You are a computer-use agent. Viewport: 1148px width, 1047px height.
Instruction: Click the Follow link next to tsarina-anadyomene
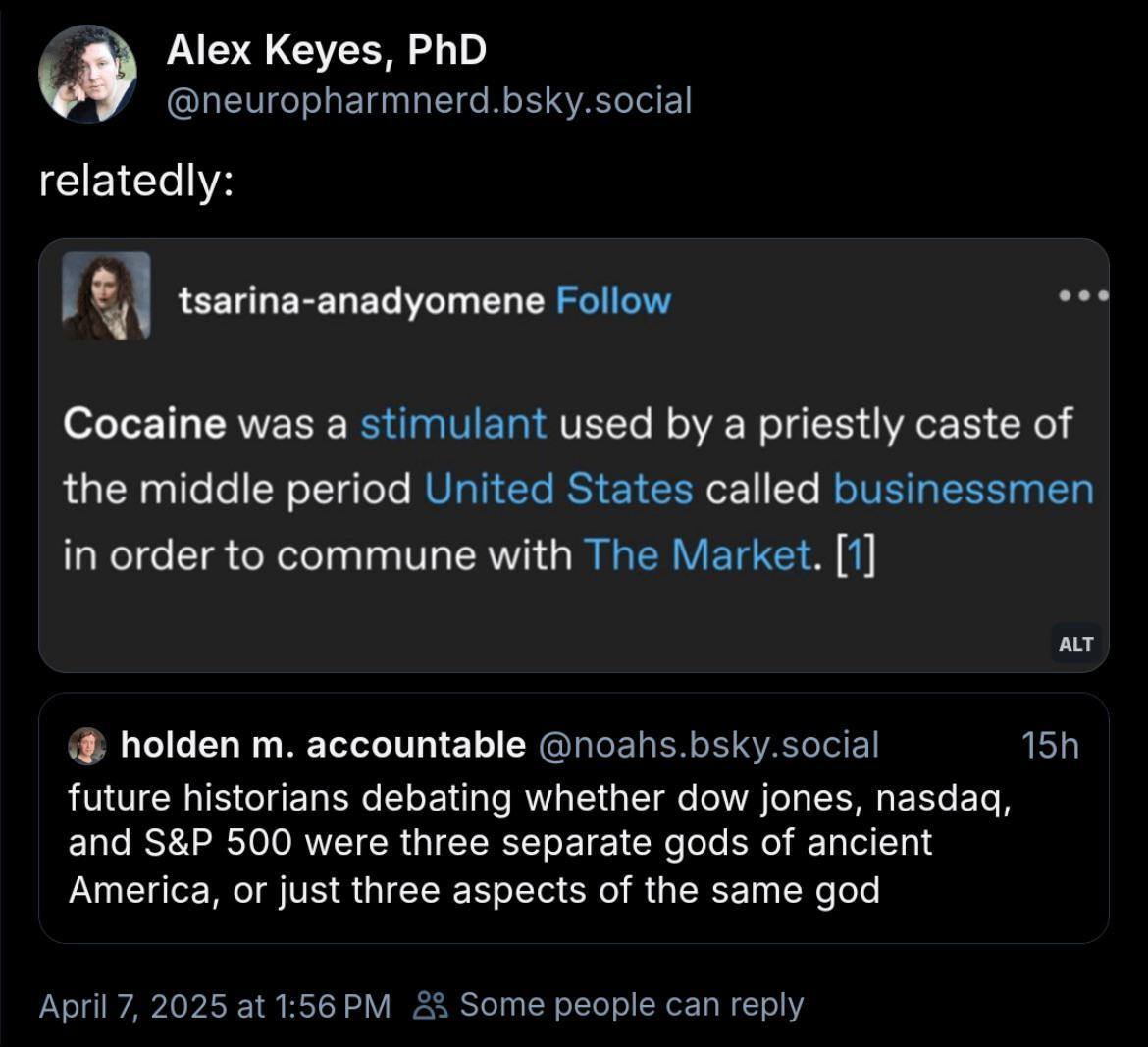coord(613,300)
